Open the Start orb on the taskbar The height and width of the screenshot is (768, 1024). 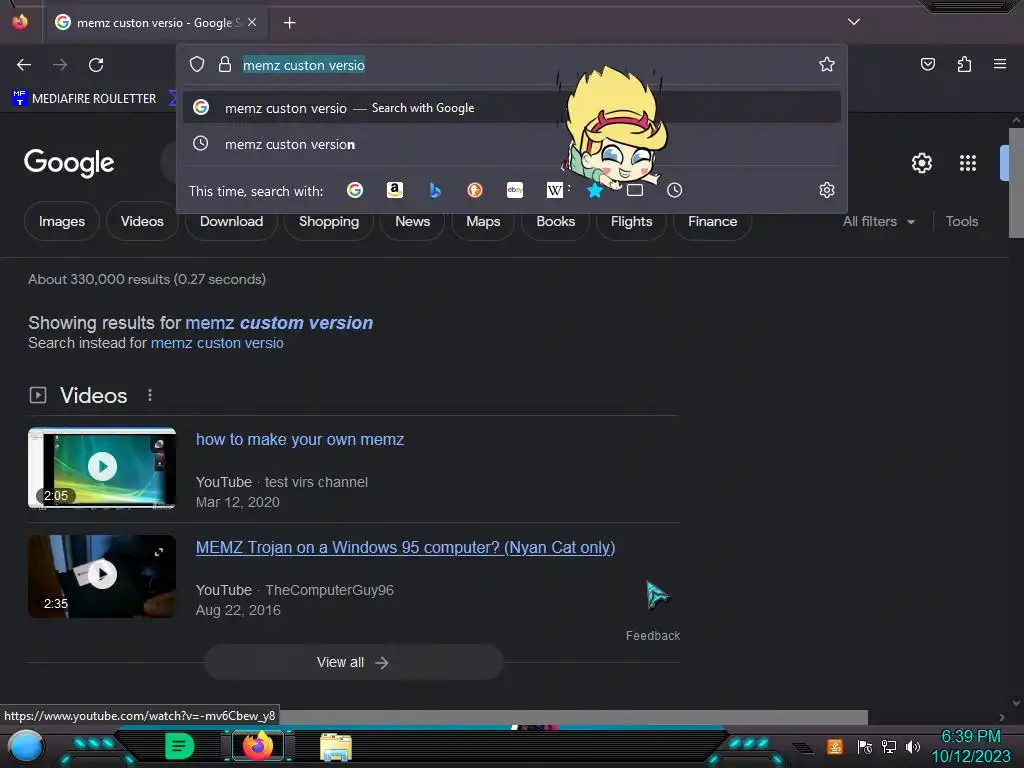point(25,746)
